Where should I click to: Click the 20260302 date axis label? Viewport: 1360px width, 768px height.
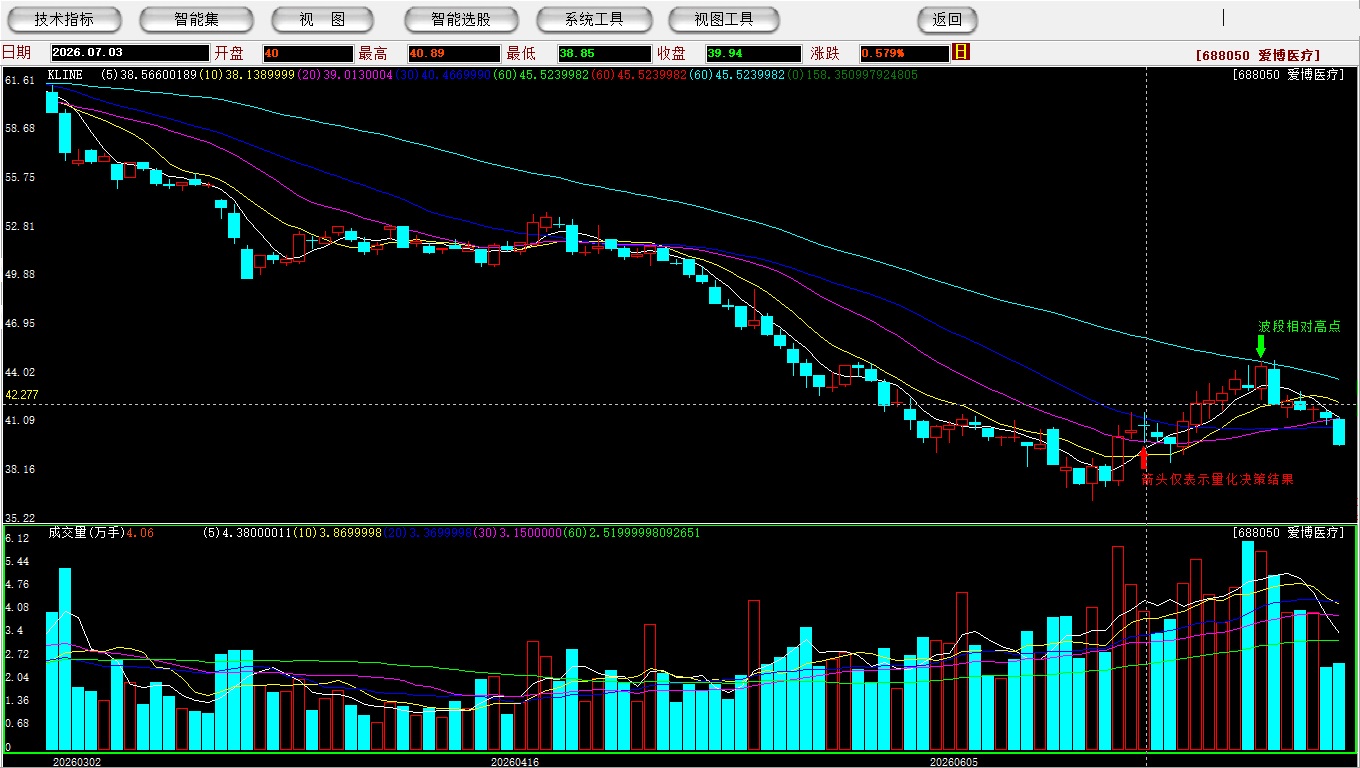[77, 761]
